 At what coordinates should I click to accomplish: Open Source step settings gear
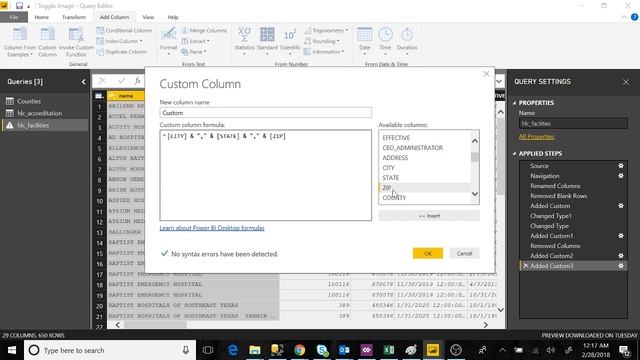click(x=621, y=166)
